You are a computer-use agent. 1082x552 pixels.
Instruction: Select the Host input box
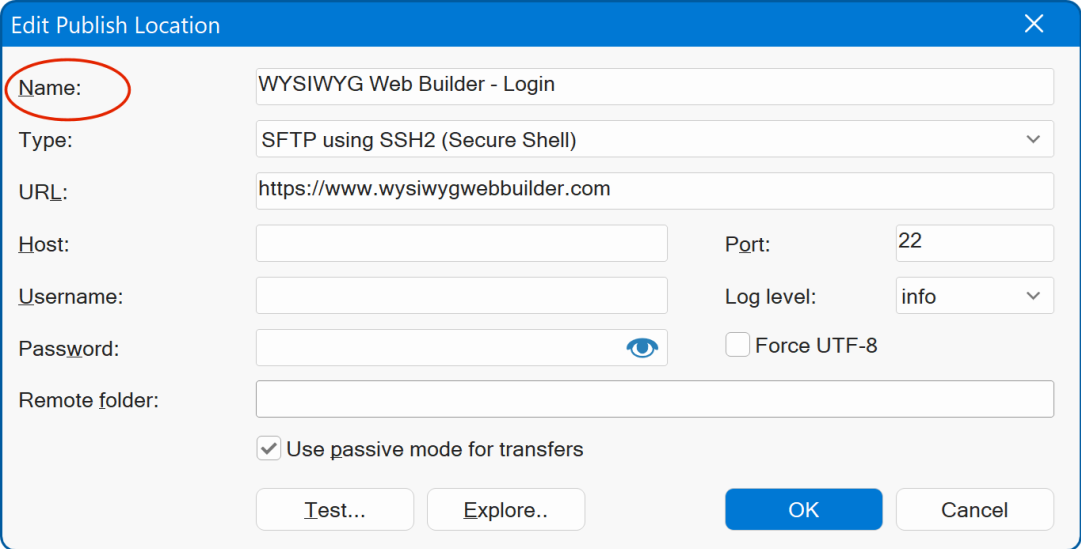click(461, 243)
